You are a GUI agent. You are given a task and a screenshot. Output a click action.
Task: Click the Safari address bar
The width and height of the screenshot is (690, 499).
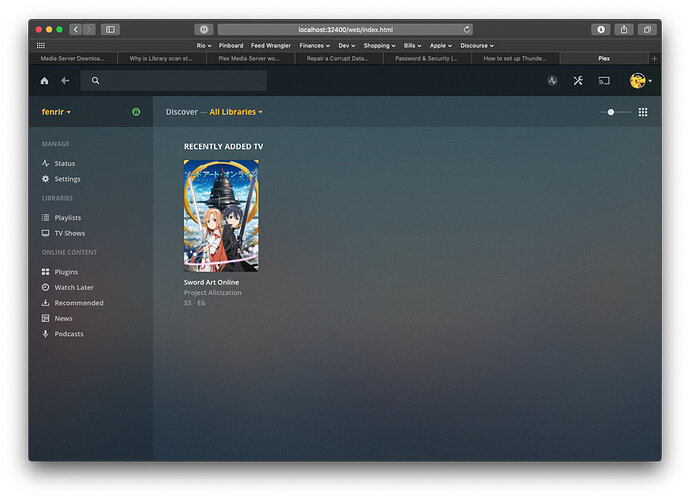(x=345, y=29)
